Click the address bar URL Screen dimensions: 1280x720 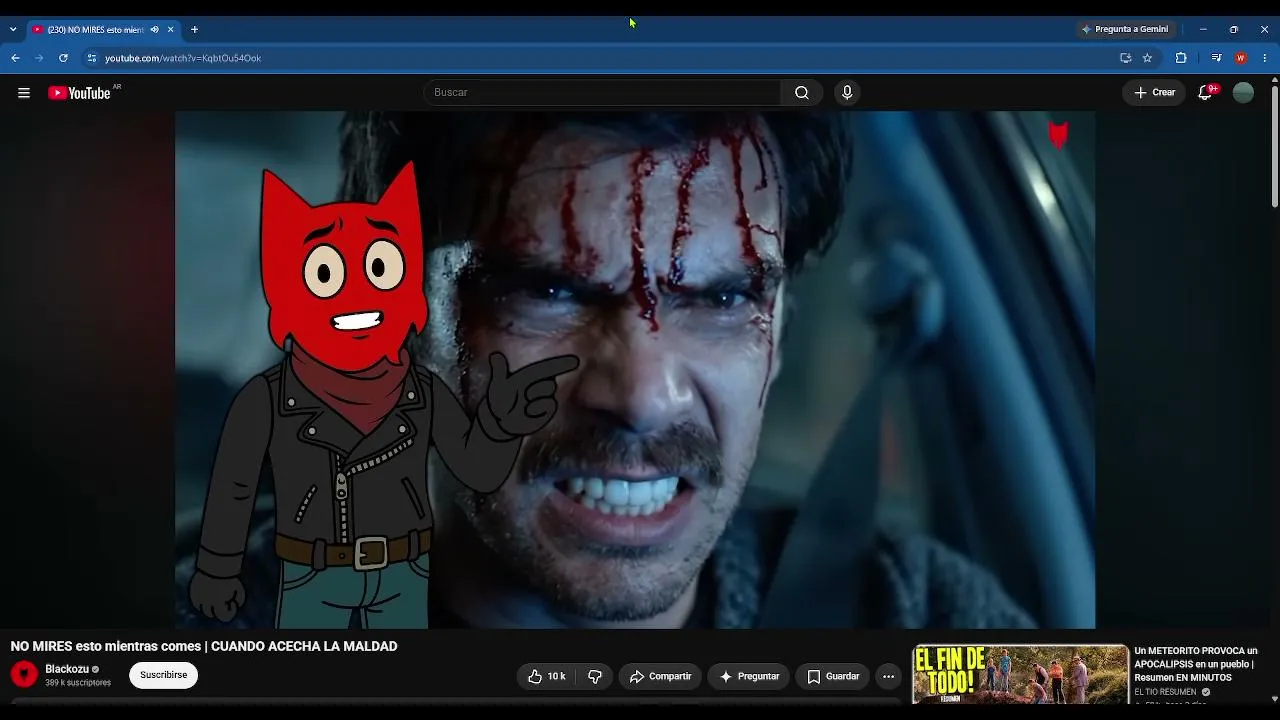click(x=183, y=58)
